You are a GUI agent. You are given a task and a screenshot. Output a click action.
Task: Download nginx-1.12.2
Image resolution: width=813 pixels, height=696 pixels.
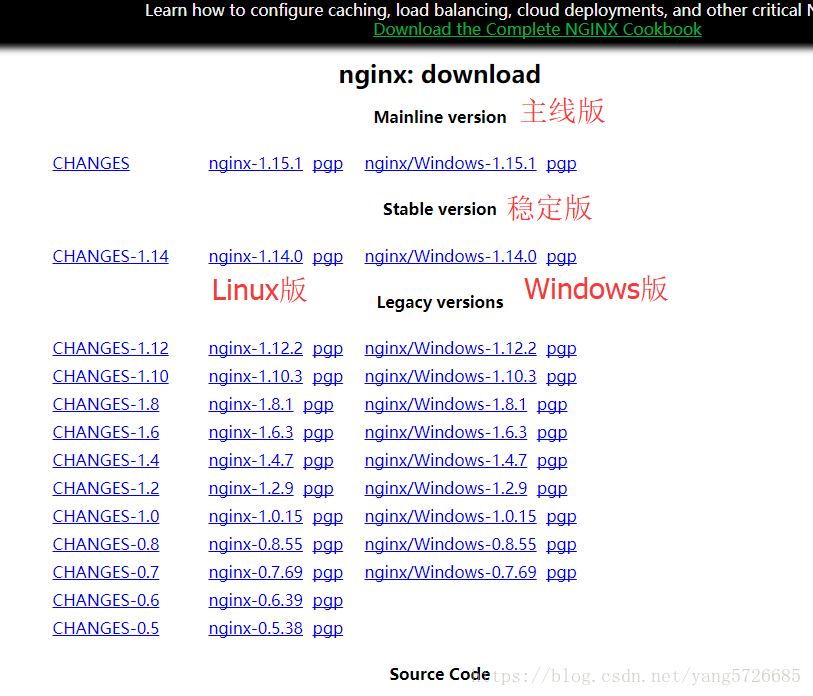tap(256, 349)
